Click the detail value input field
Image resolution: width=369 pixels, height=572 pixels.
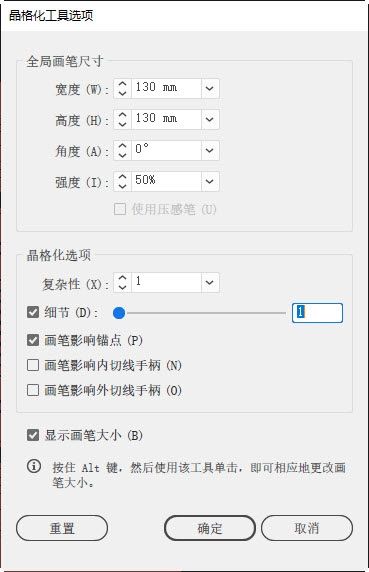317,313
